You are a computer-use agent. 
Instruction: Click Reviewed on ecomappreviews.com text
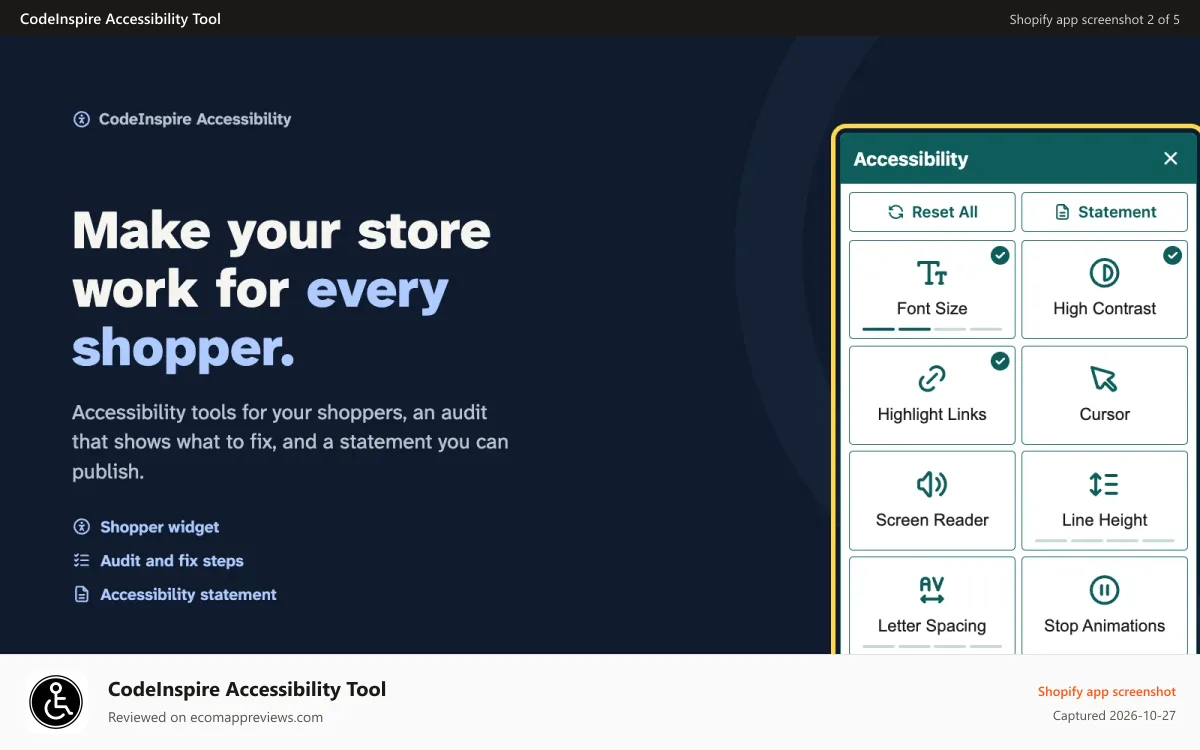[215, 717]
